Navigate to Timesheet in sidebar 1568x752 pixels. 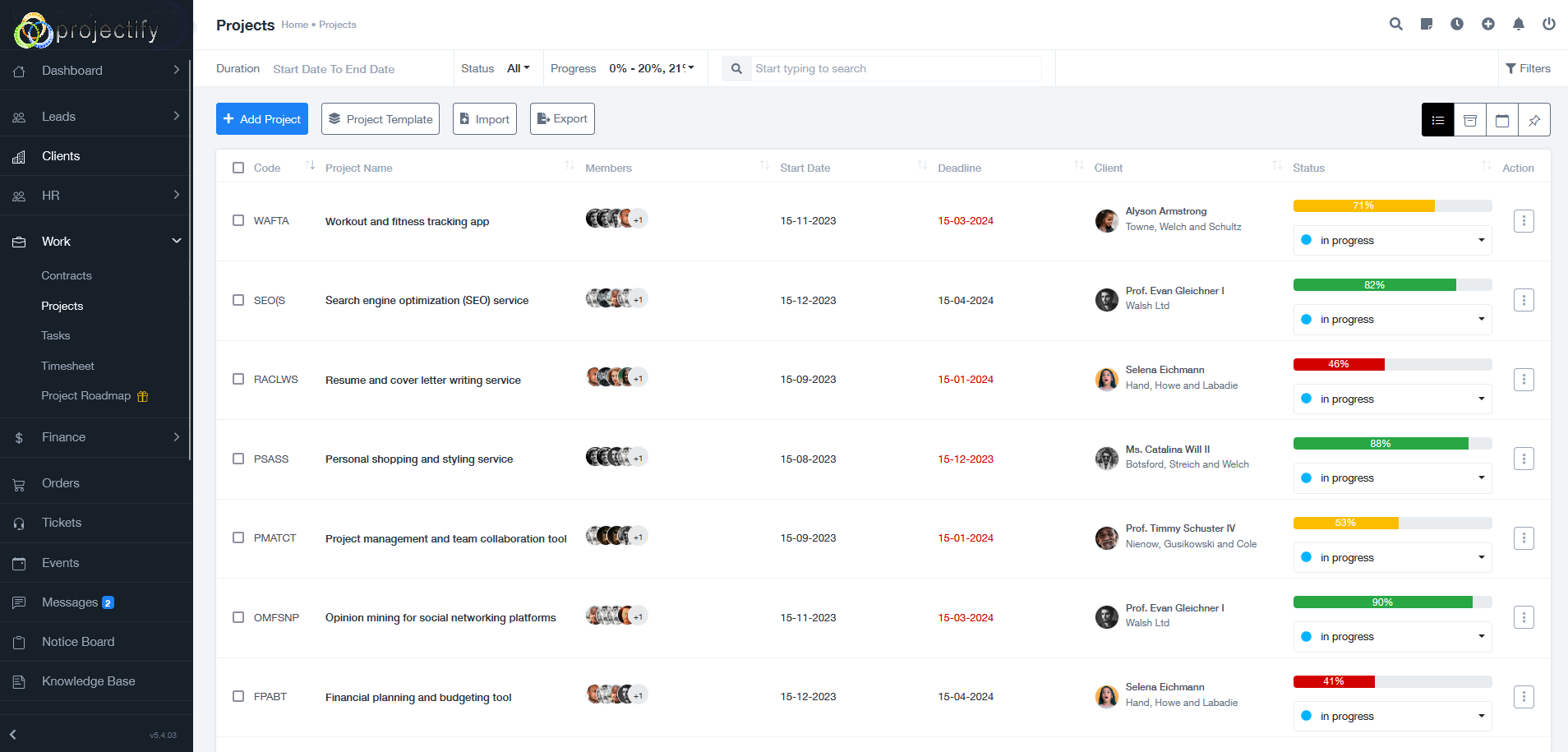coord(67,366)
